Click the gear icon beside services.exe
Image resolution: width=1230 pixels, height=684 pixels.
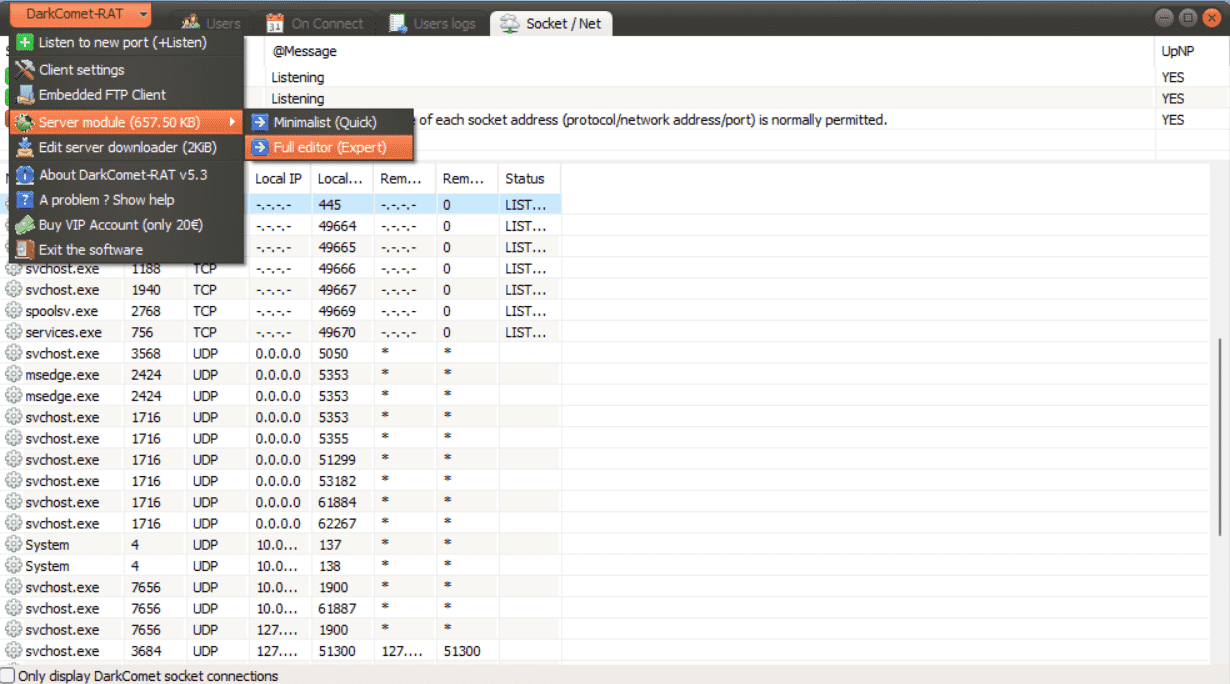pos(14,332)
